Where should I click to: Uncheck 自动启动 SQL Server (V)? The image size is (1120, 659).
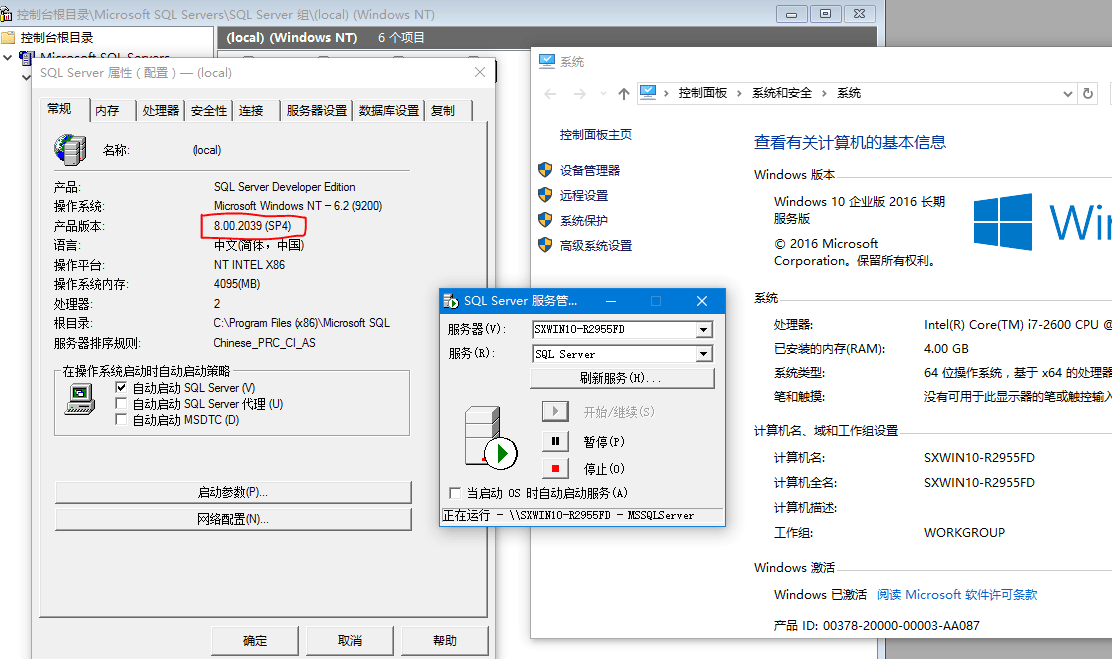[x=121, y=388]
